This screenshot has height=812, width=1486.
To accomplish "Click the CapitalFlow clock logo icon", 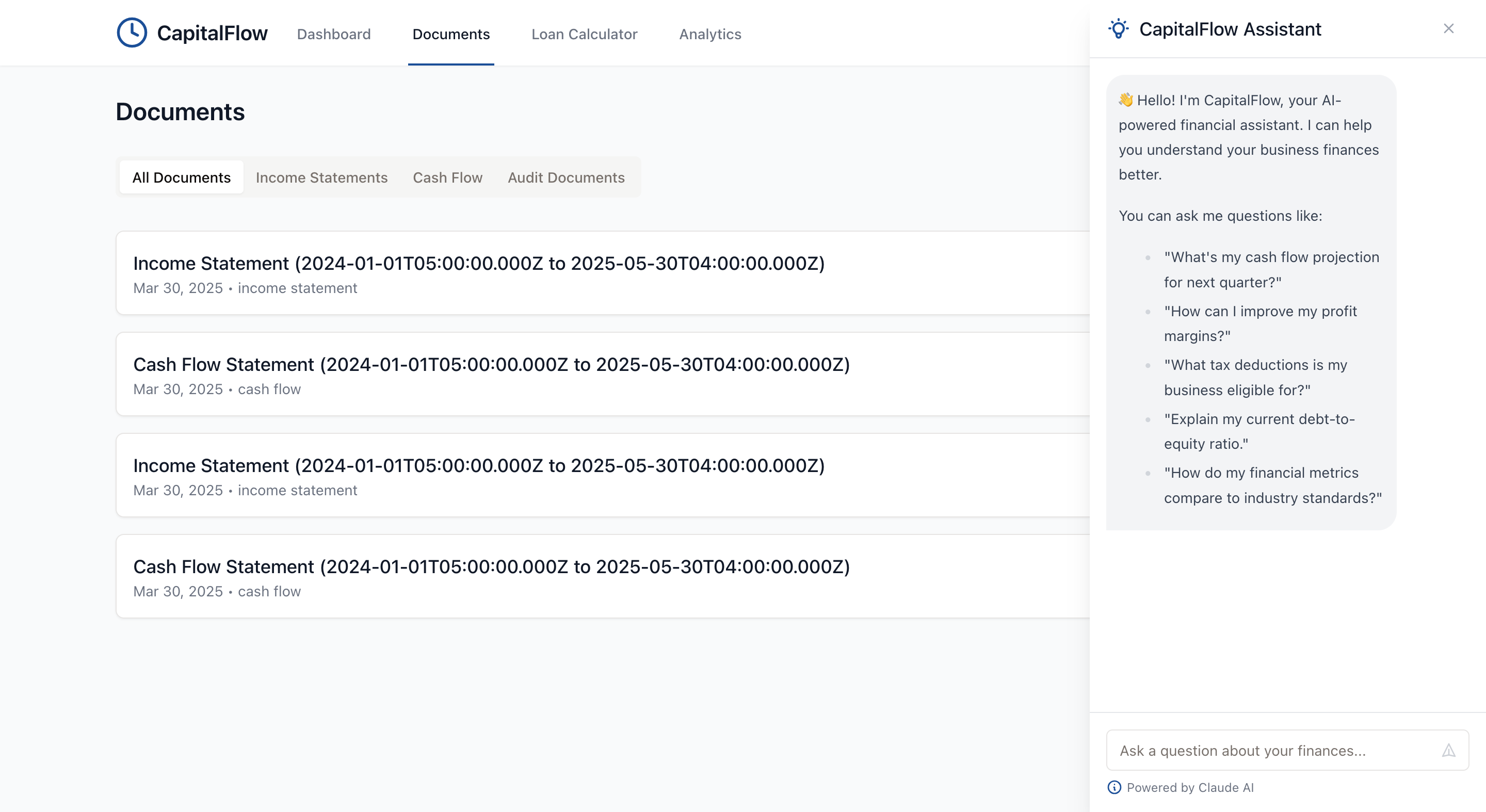I will pos(132,33).
